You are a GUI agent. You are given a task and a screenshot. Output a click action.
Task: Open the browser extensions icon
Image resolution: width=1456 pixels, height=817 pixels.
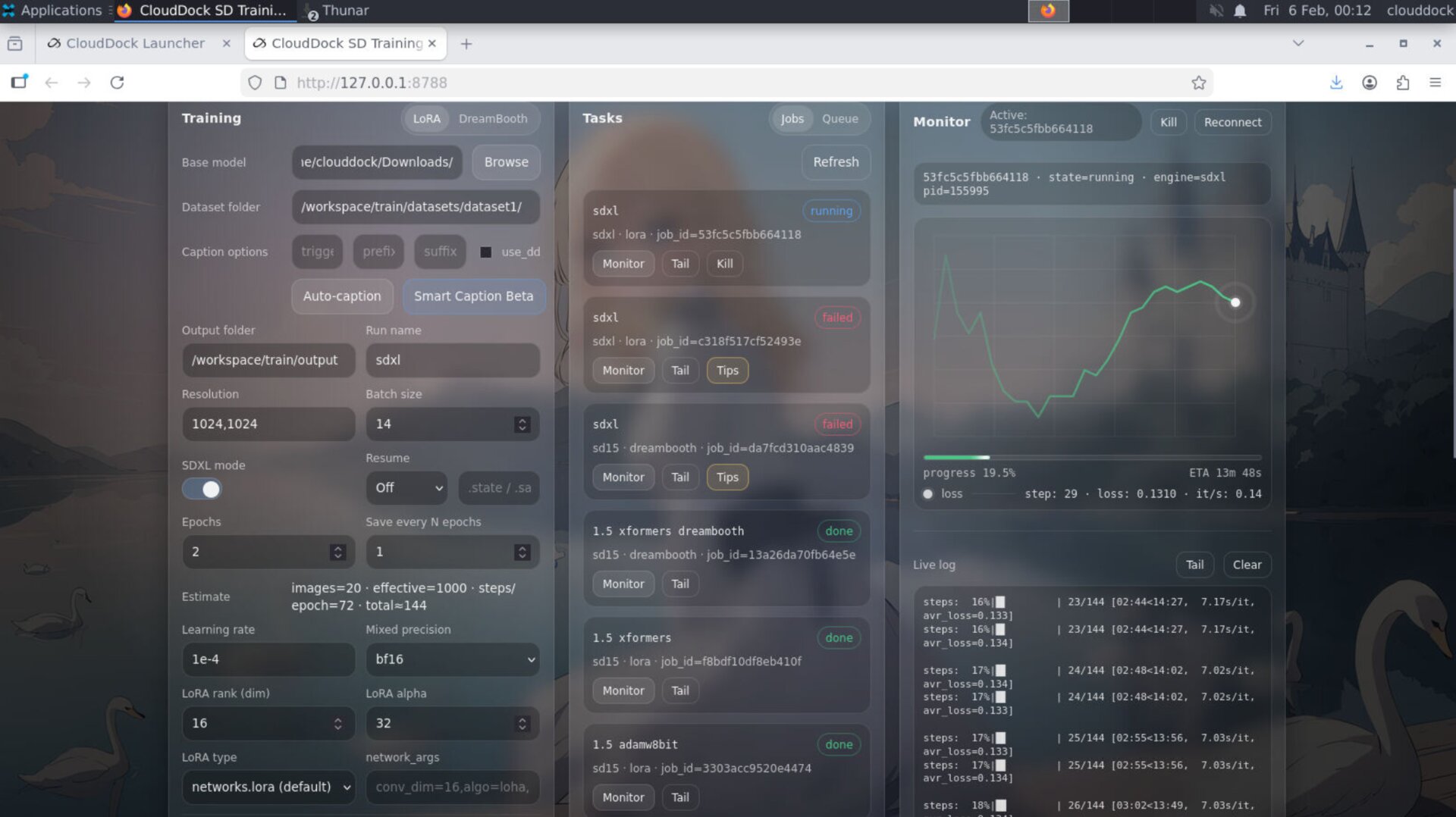point(1402,83)
